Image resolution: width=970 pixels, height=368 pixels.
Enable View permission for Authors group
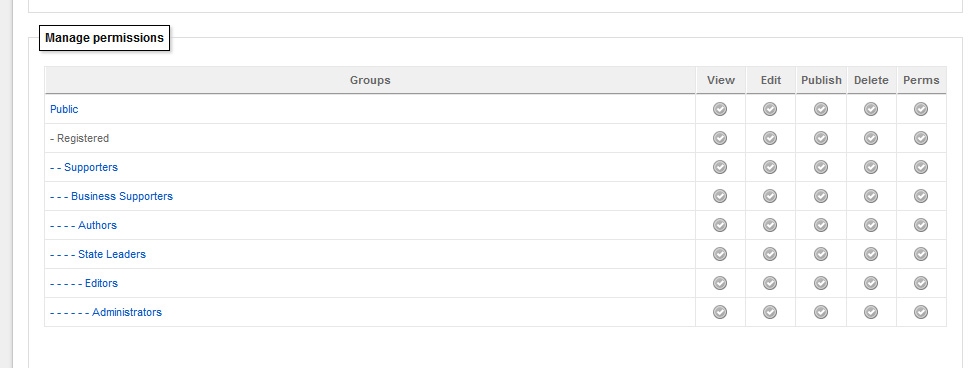coord(719,225)
